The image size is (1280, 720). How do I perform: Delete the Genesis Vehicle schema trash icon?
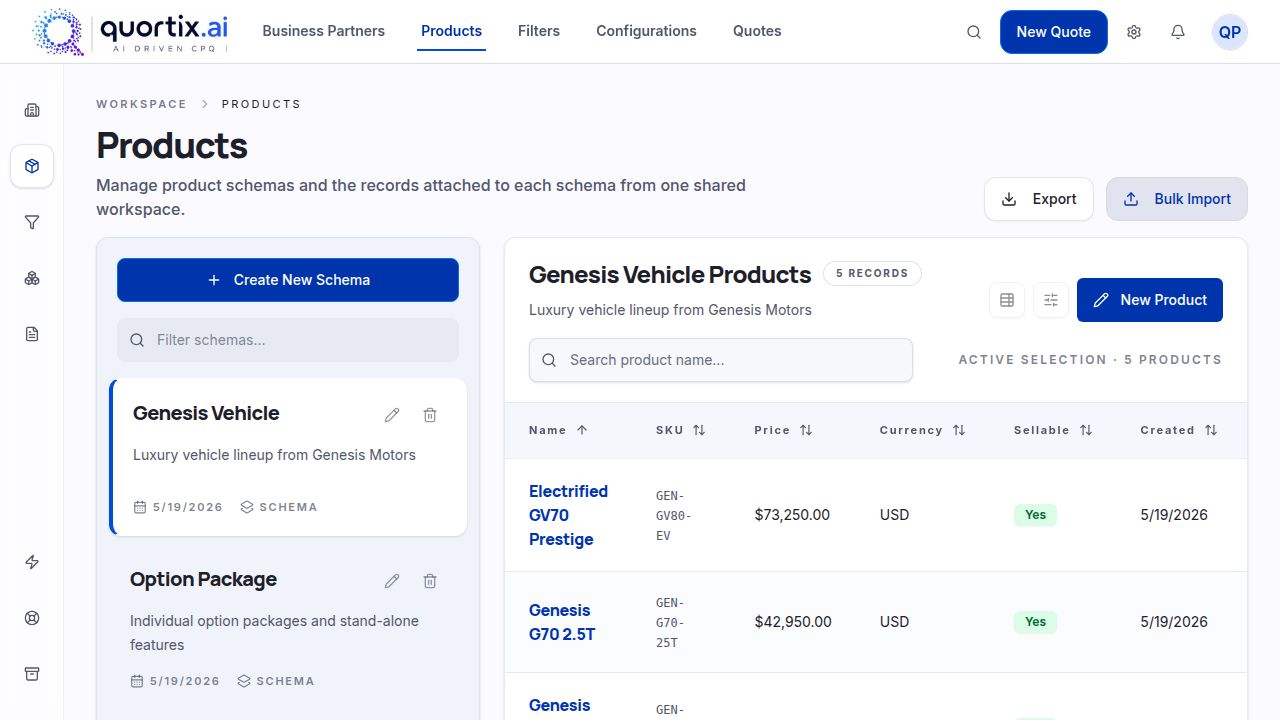coord(430,415)
